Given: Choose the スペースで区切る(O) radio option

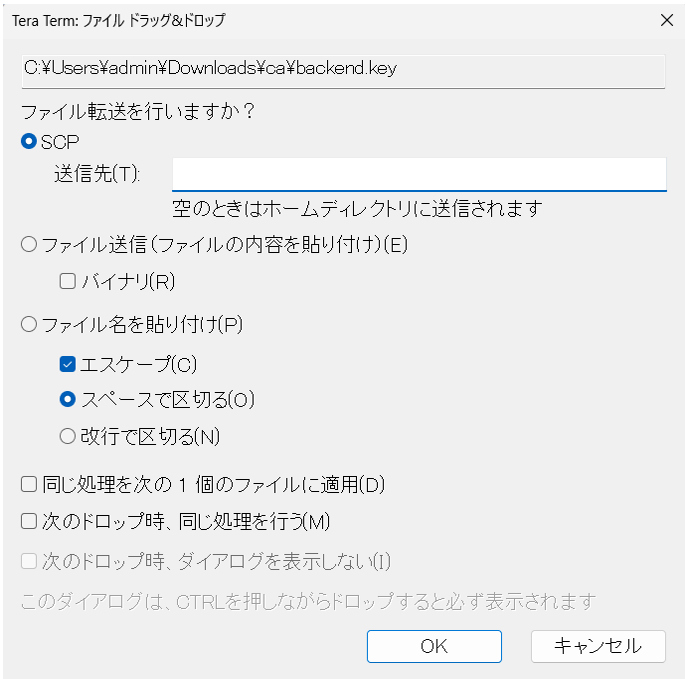Looking at the screenshot, I should click(x=68, y=399).
